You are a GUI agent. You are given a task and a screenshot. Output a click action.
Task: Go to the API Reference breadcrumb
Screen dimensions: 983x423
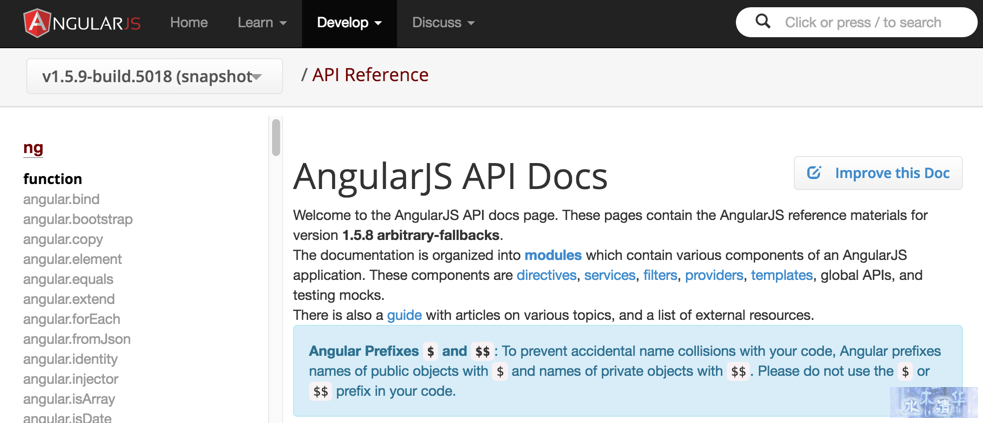coord(371,75)
